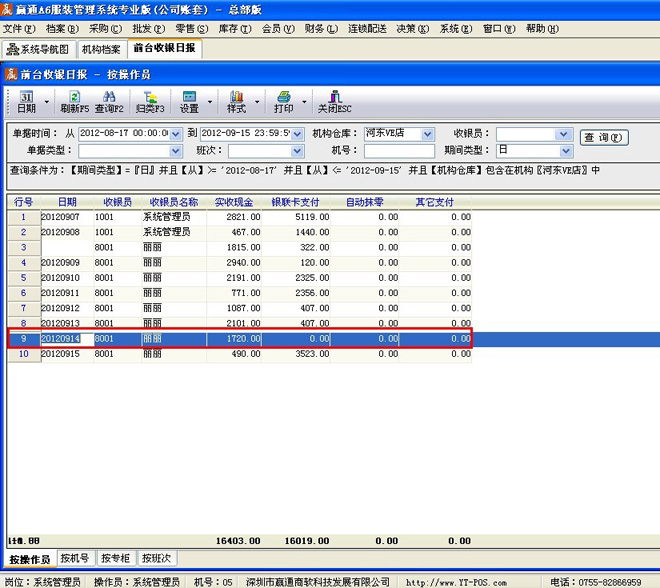Open the 窗口(W) menu
Image resolution: width=660 pixels, height=588 pixels.
click(x=499, y=29)
